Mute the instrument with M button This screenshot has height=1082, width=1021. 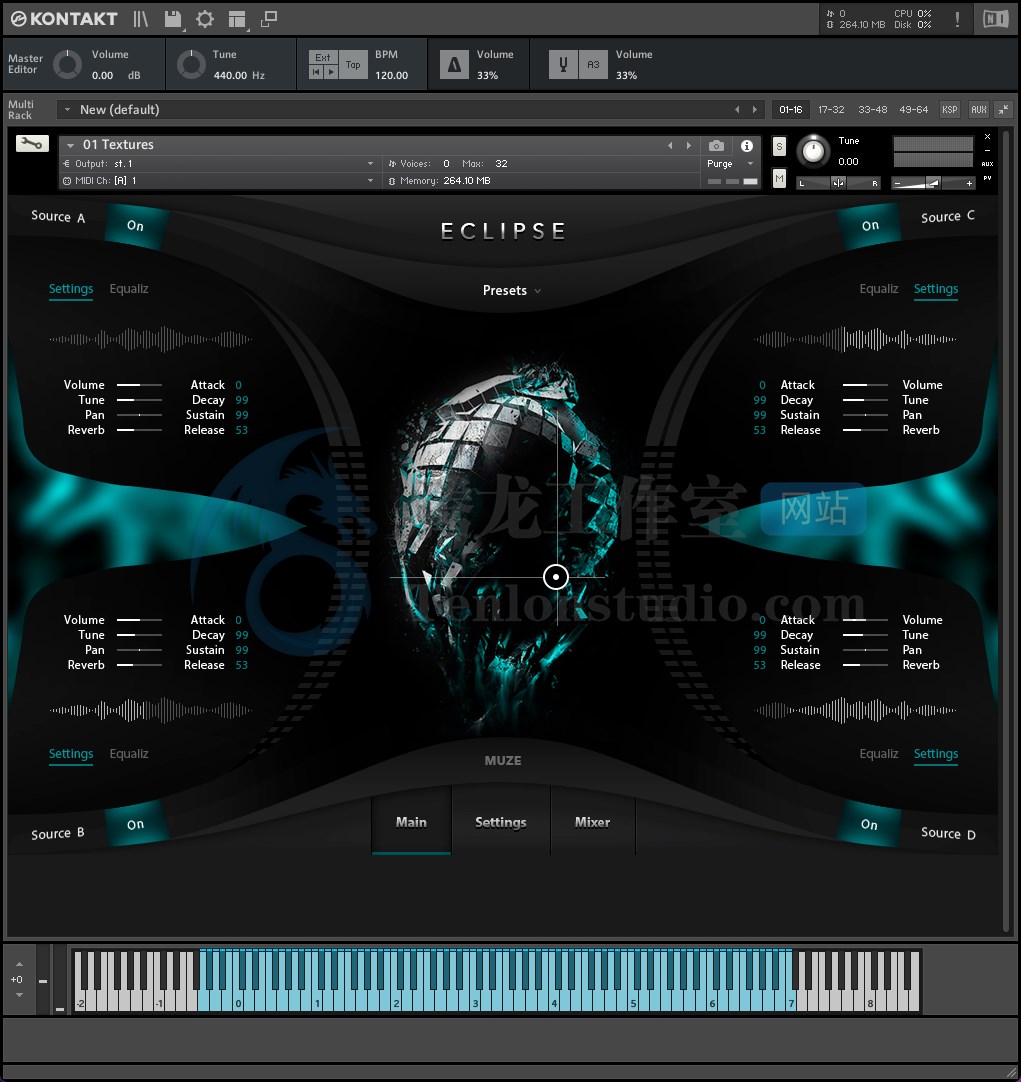pyautogui.click(x=779, y=179)
